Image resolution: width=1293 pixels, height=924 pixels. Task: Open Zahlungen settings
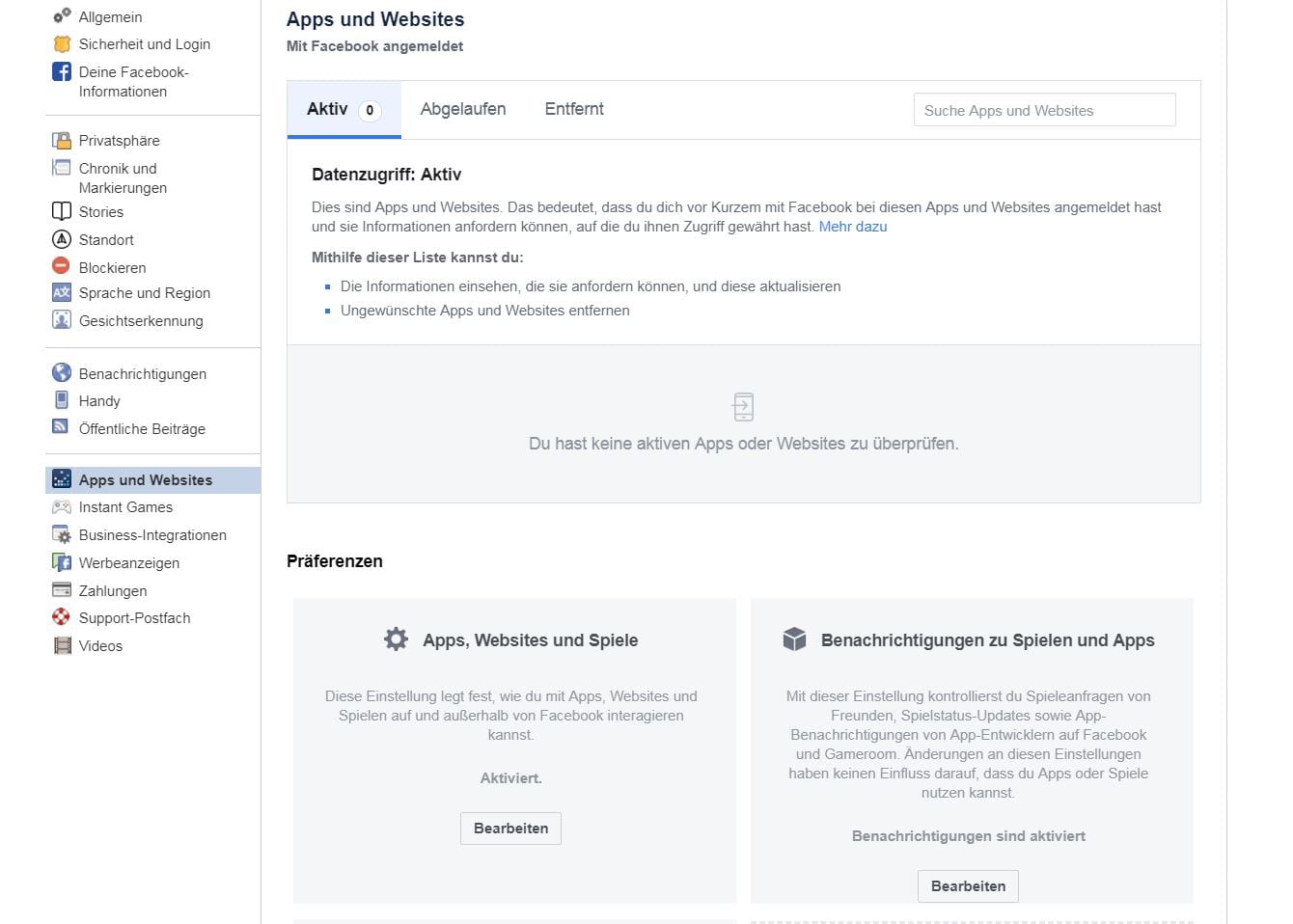click(113, 591)
